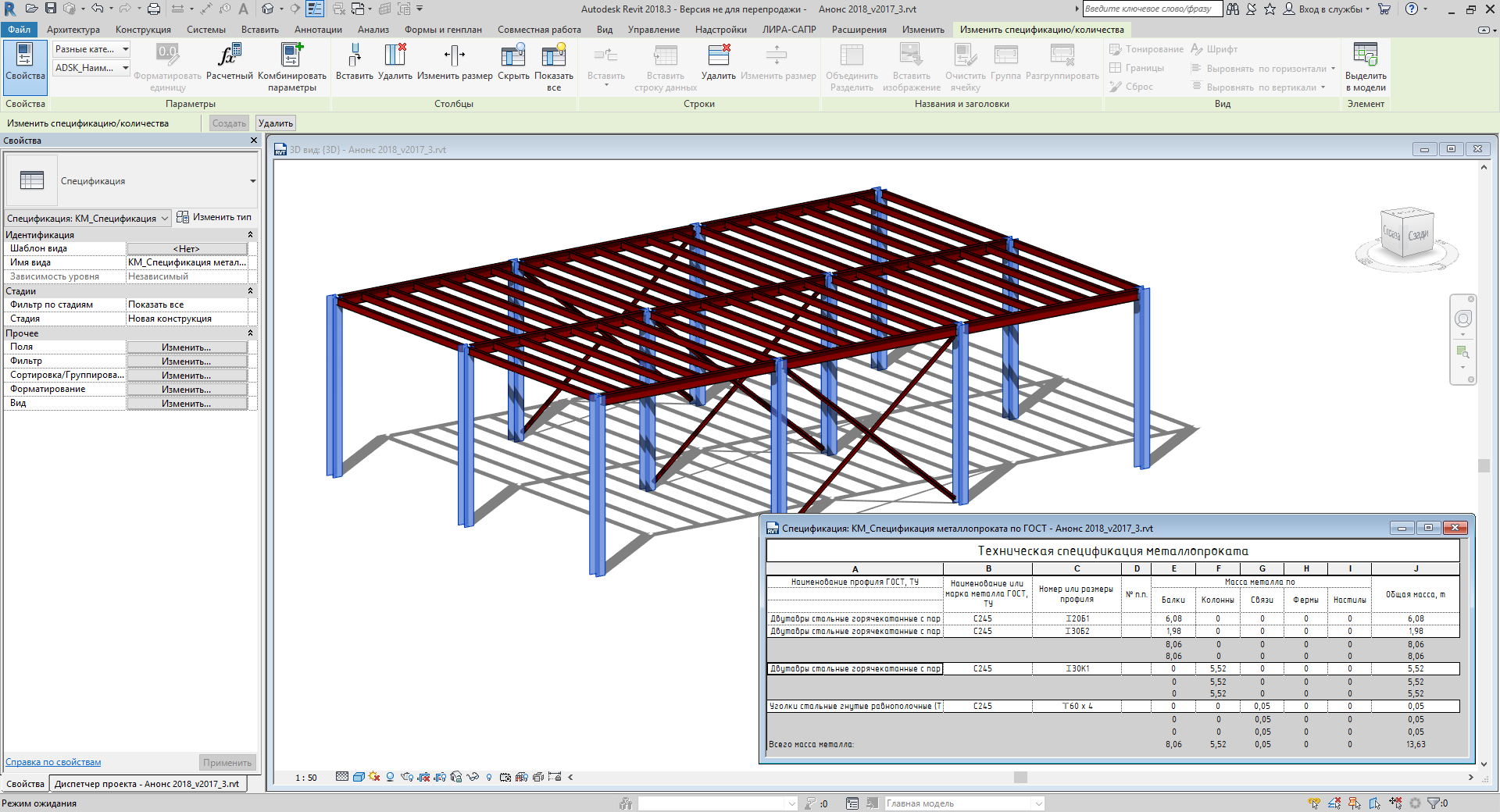Click Изменить button for Поля
1500x812 pixels.
click(x=187, y=347)
